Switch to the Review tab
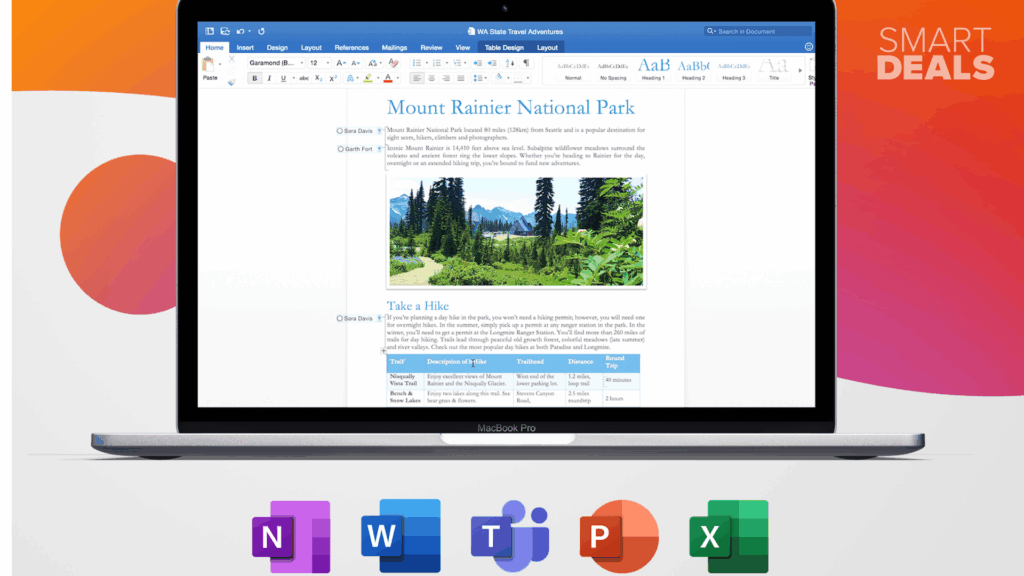This screenshot has width=1024, height=576. [x=431, y=48]
